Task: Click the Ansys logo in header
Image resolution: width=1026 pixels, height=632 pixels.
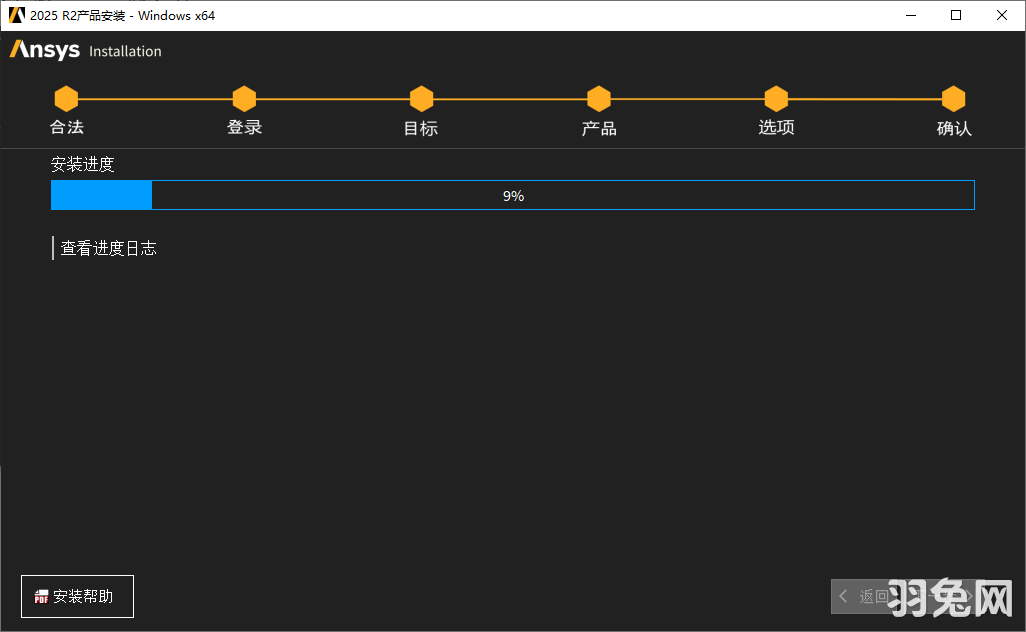Action: [45, 50]
